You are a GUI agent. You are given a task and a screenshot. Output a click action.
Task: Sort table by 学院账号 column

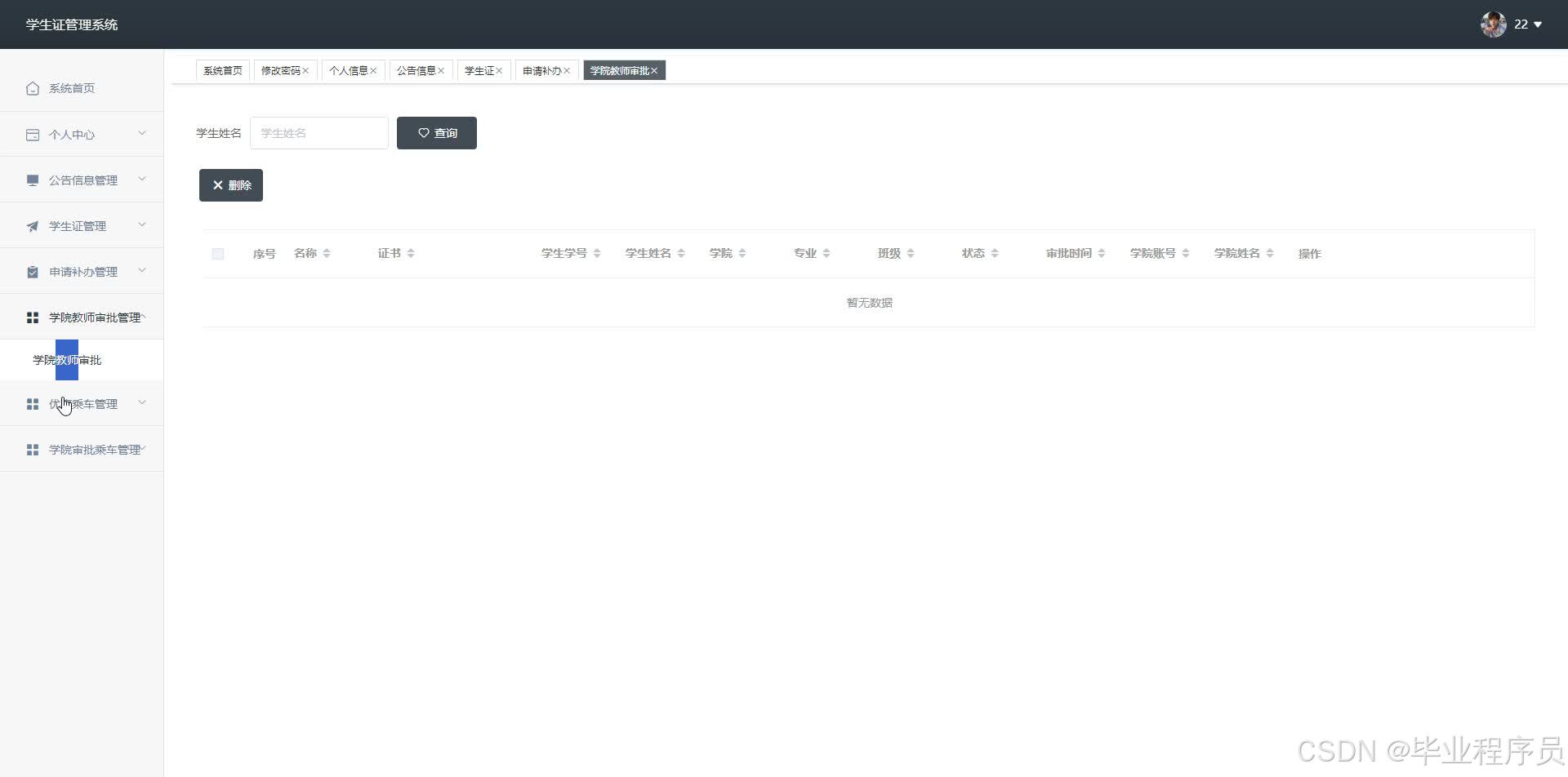(1186, 254)
